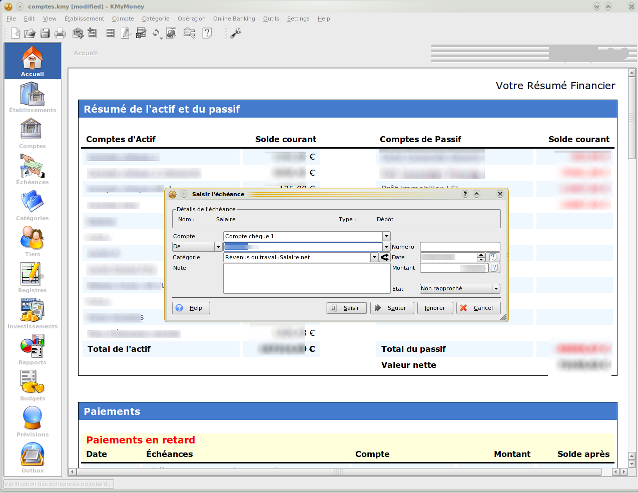Click the pencil-and-page edit toolbar icon
Image resolution: width=638 pixels, height=493 pixels.
(x=125, y=33)
